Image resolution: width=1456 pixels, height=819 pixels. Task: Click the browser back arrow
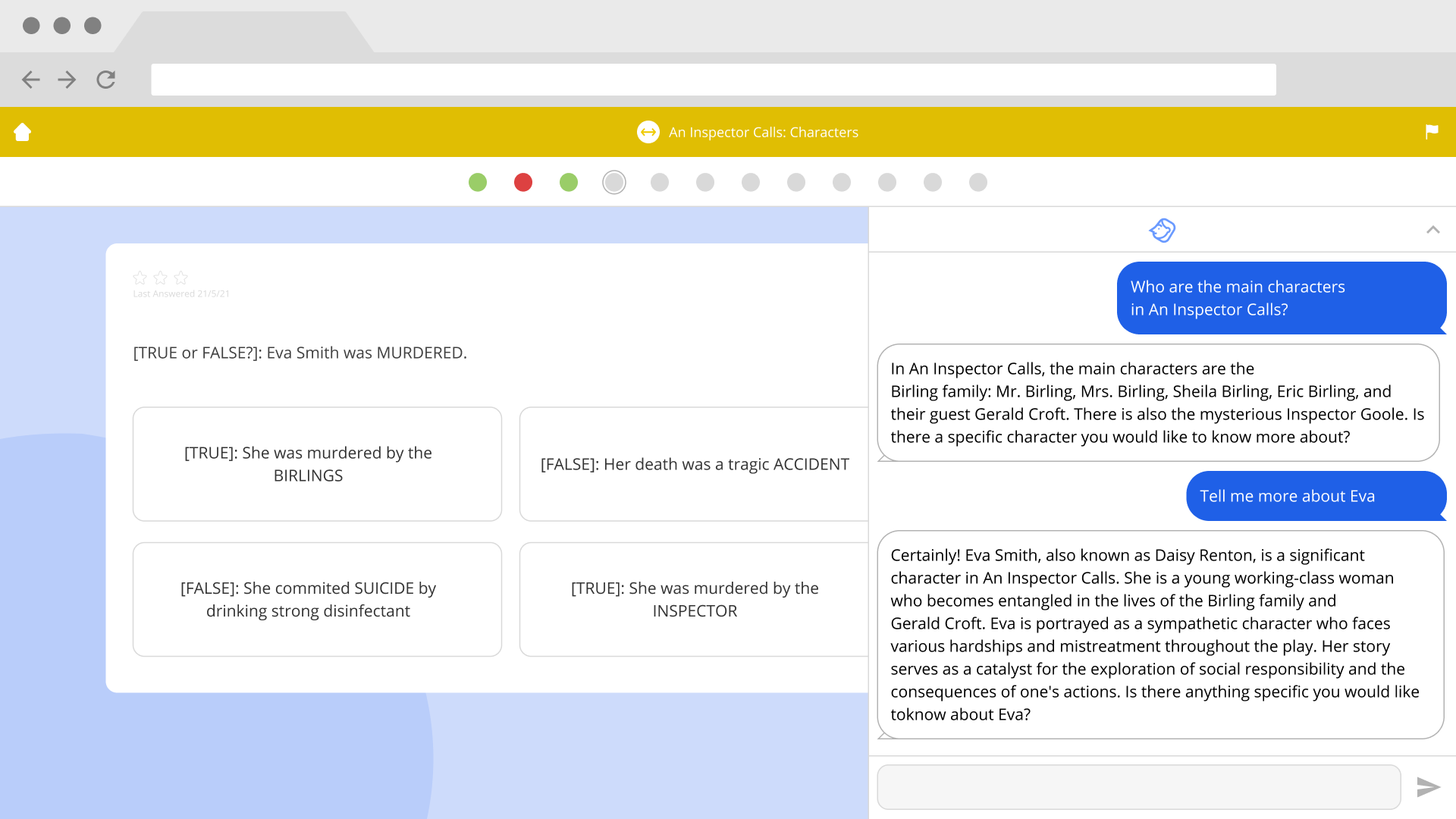pyautogui.click(x=31, y=80)
